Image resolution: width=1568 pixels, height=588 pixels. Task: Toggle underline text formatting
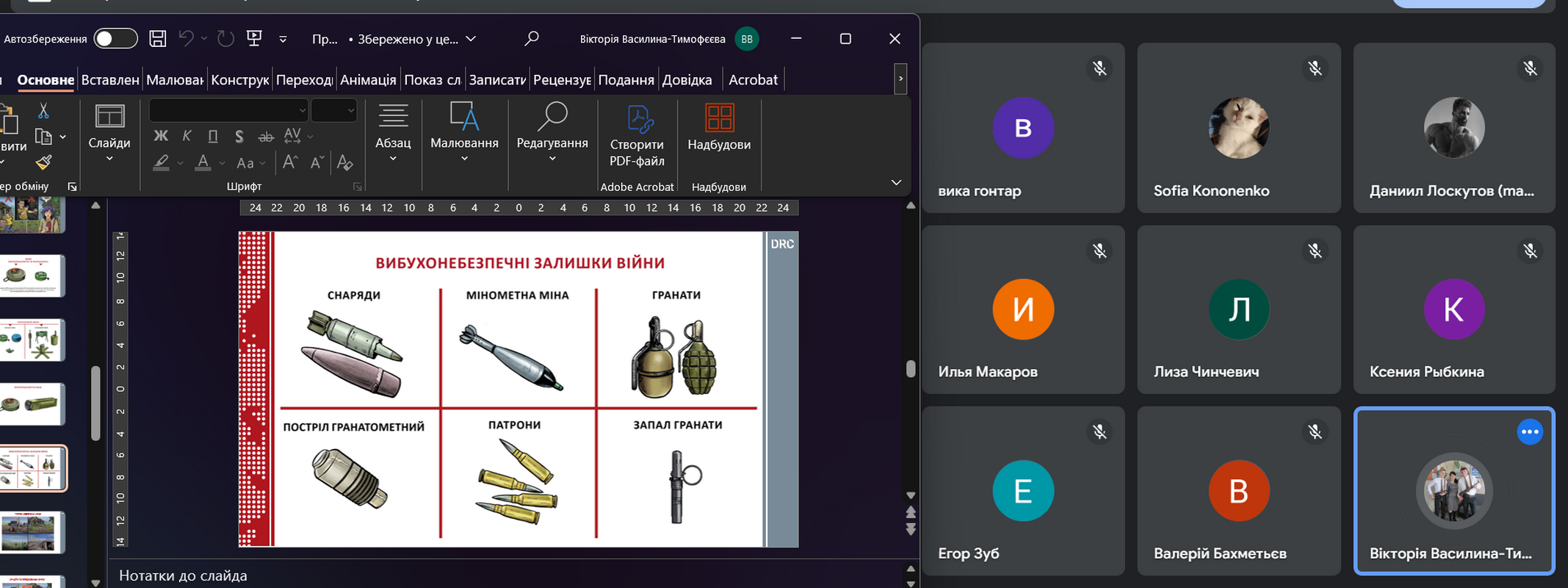(213, 136)
